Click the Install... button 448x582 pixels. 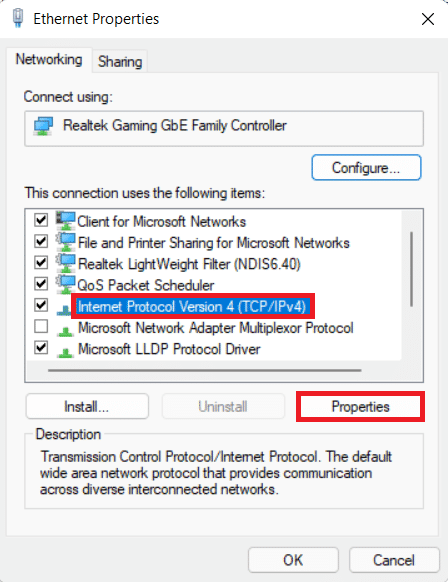click(87, 406)
